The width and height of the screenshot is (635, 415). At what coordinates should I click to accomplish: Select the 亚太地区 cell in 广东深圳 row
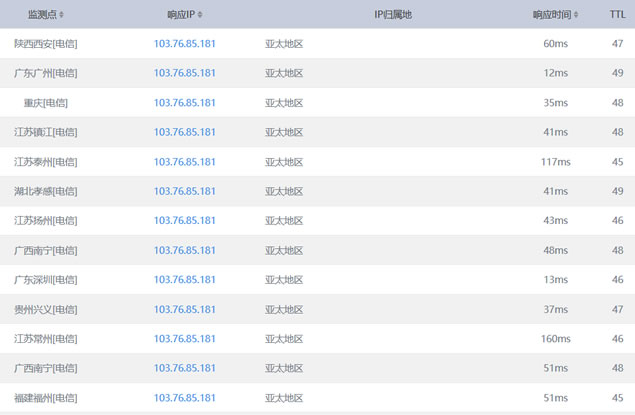click(x=284, y=280)
